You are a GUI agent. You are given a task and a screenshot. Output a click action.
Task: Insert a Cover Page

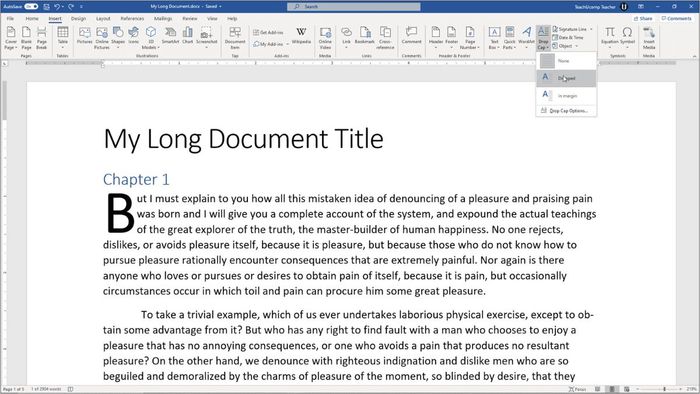(11, 37)
